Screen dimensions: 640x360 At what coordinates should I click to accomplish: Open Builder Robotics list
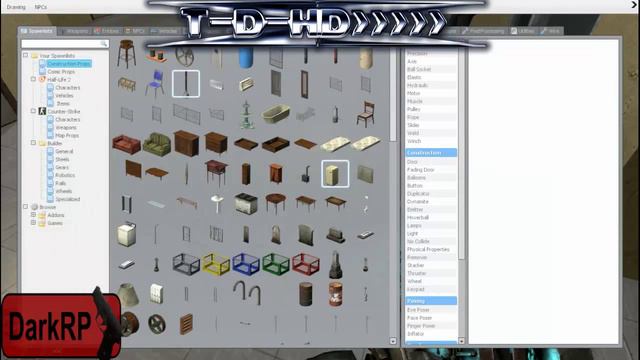(65, 175)
